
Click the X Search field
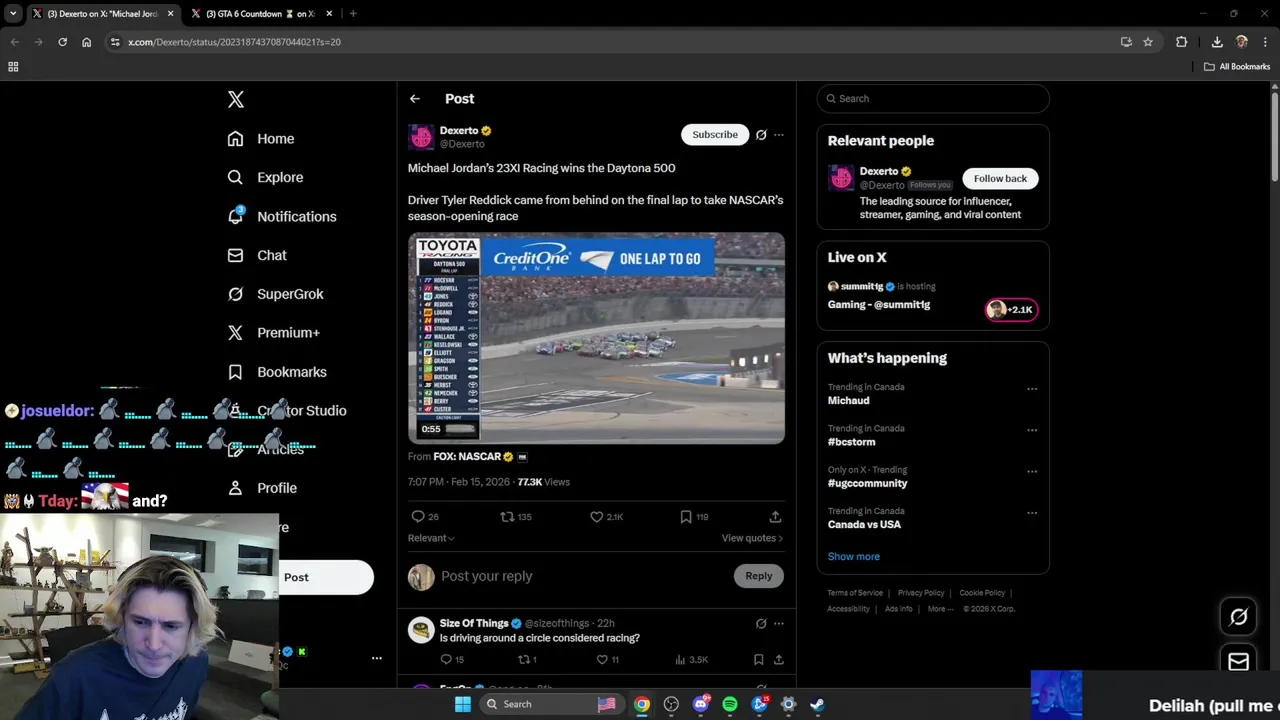[933, 99]
